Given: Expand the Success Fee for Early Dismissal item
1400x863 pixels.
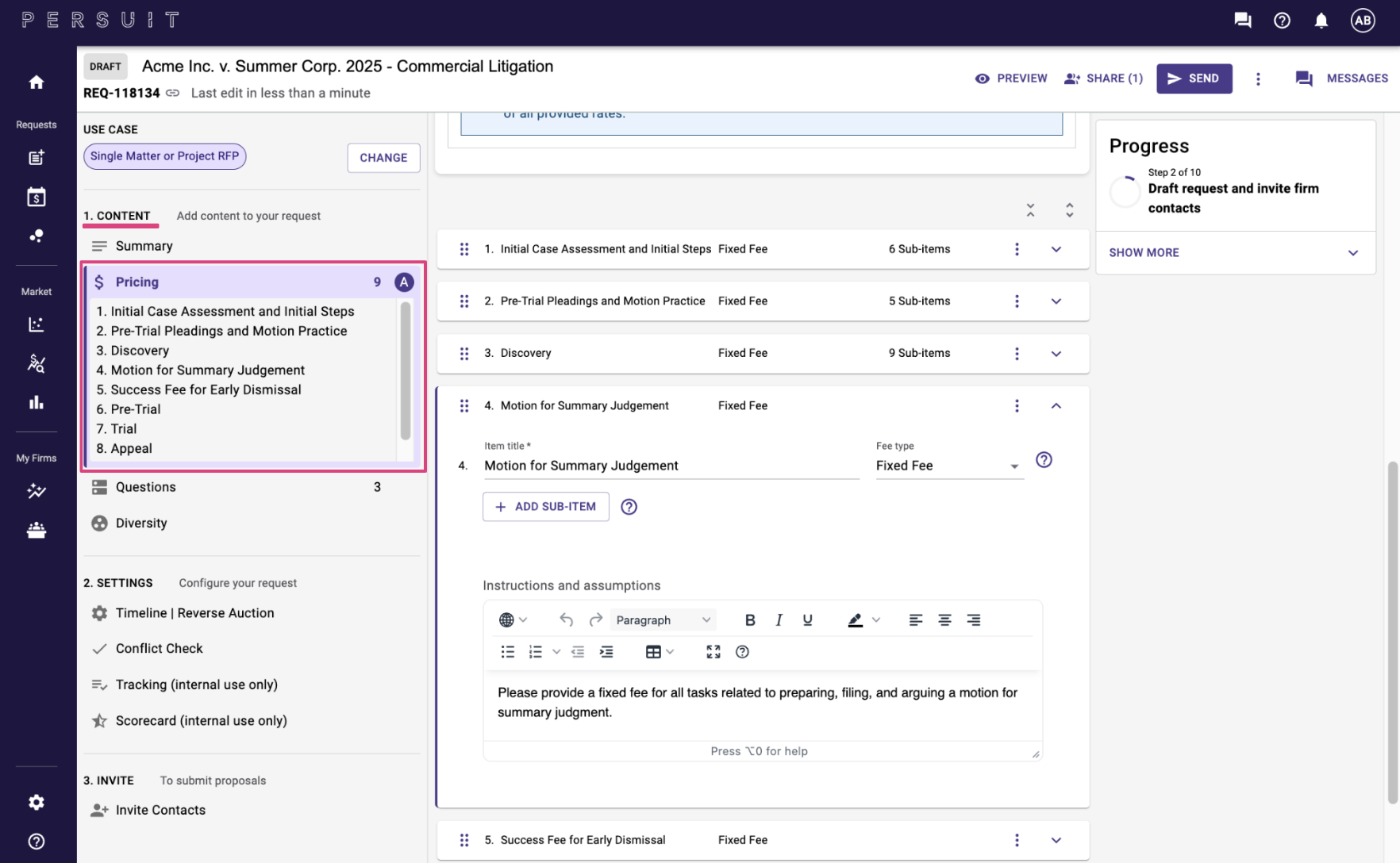Looking at the screenshot, I should [x=1056, y=840].
